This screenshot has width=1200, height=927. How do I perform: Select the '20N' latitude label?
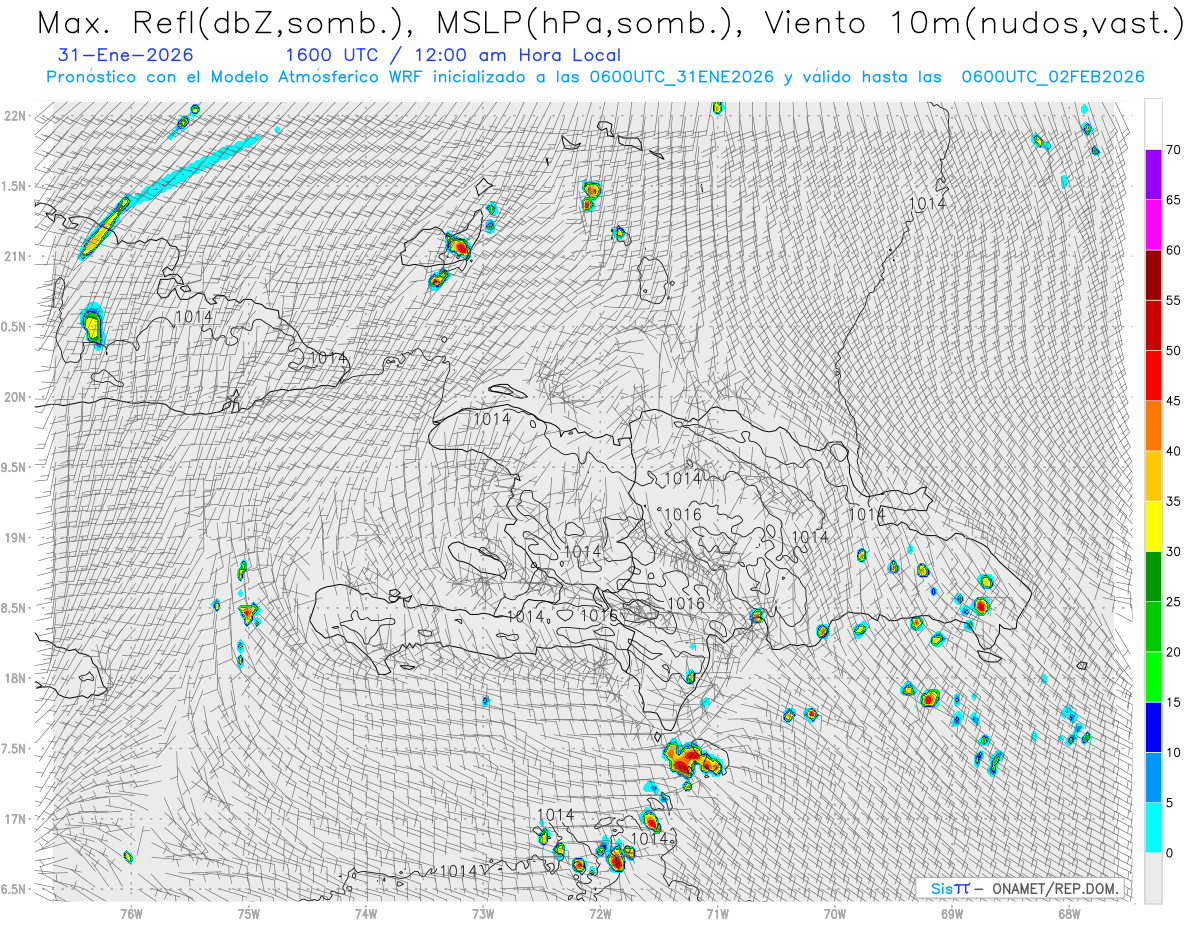[x=14, y=397]
